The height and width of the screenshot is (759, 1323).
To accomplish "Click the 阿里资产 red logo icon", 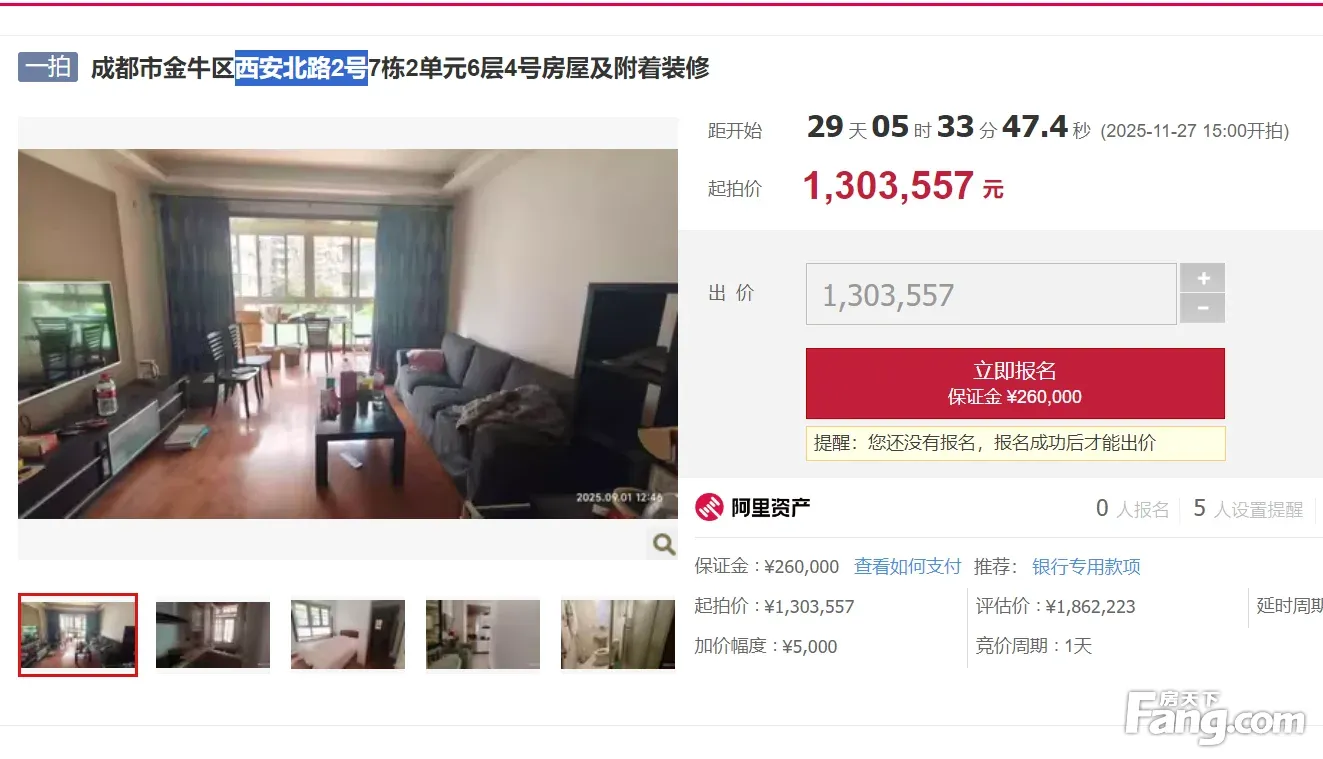I will [x=709, y=507].
